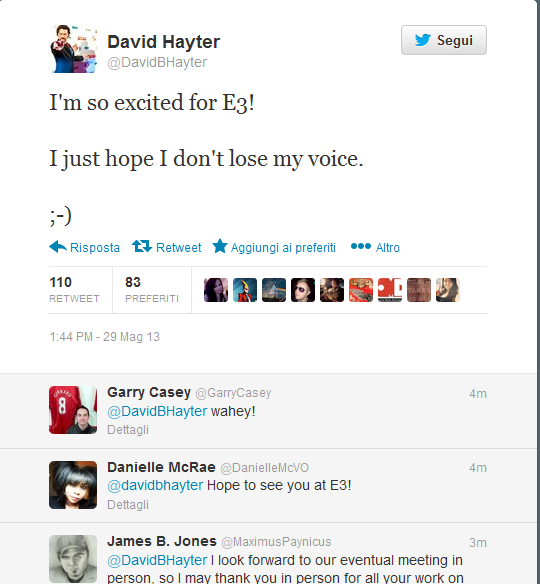The width and height of the screenshot is (540, 584).
Task: Open Garry Casey's avatar with red jersey
Action: [73, 410]
